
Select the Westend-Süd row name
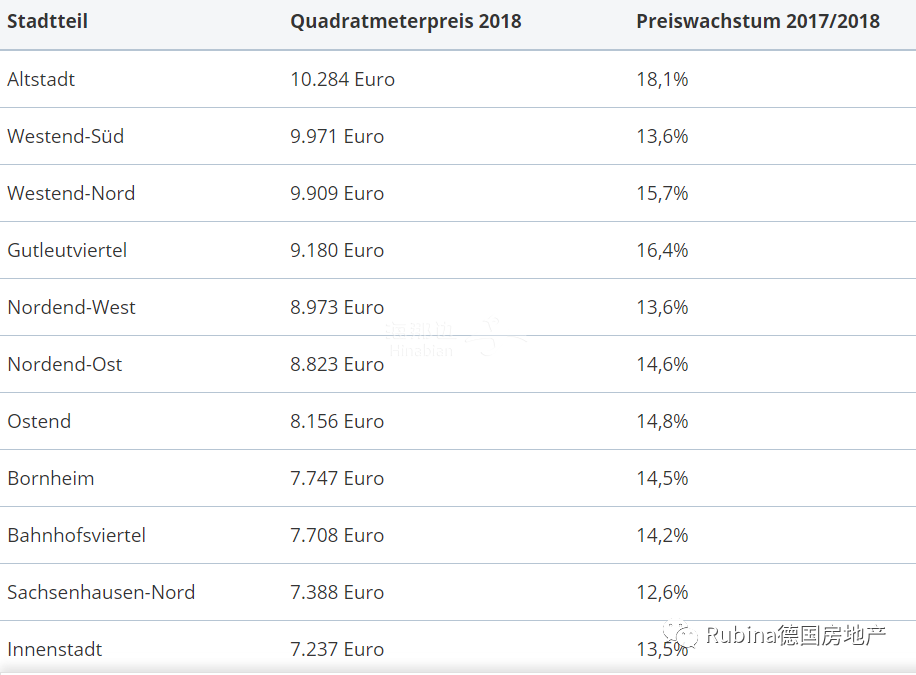(66, 136)
